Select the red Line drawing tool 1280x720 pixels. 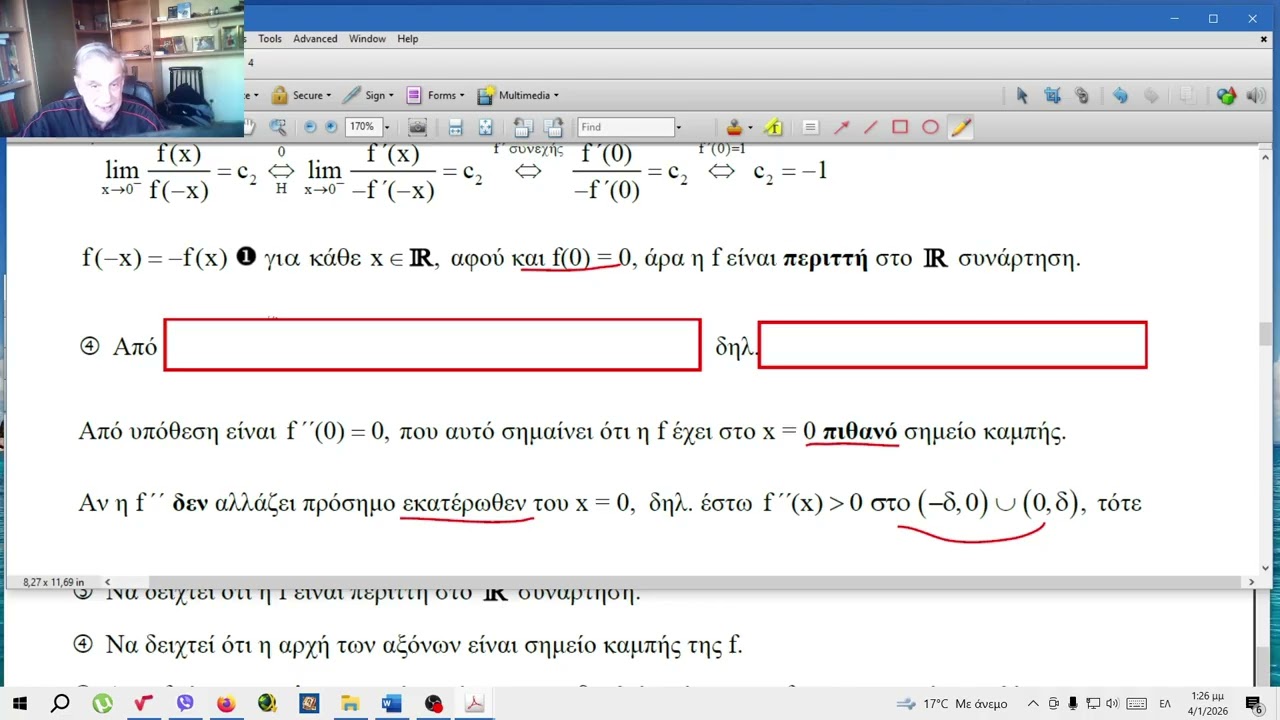871,127
